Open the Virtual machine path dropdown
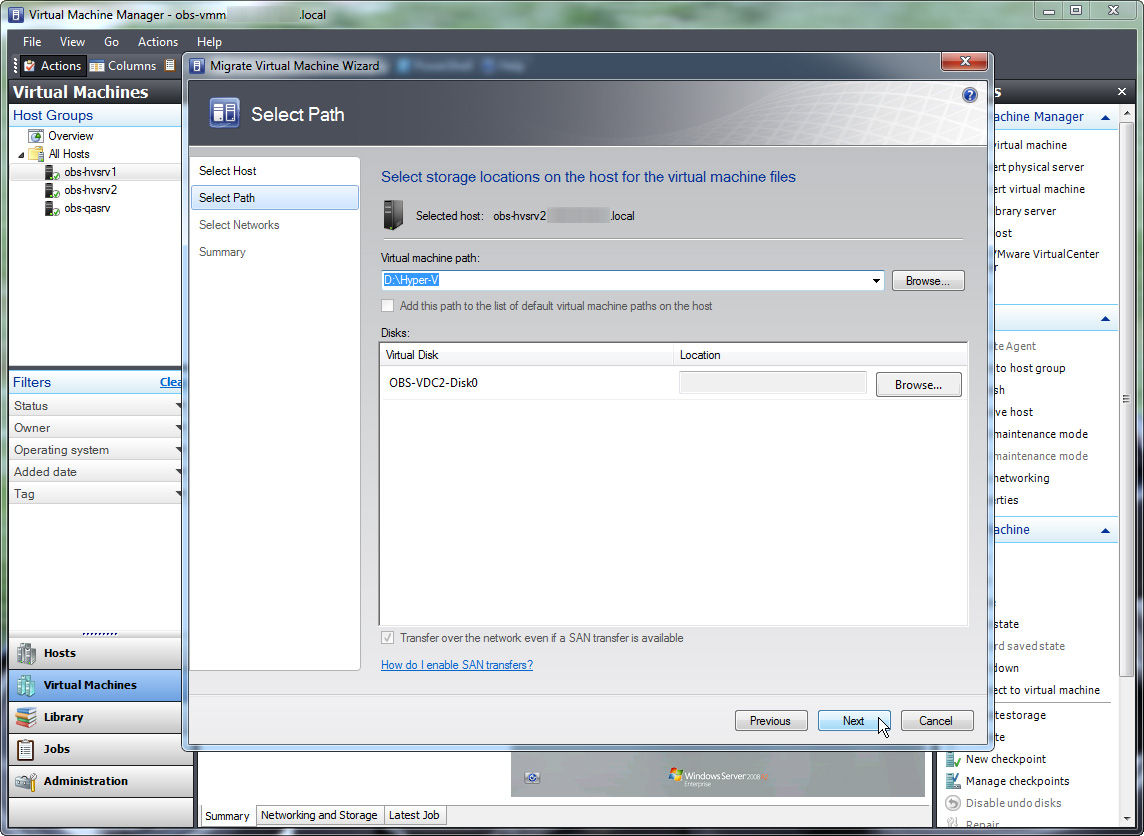The image size is (1144, 836). 875,280
